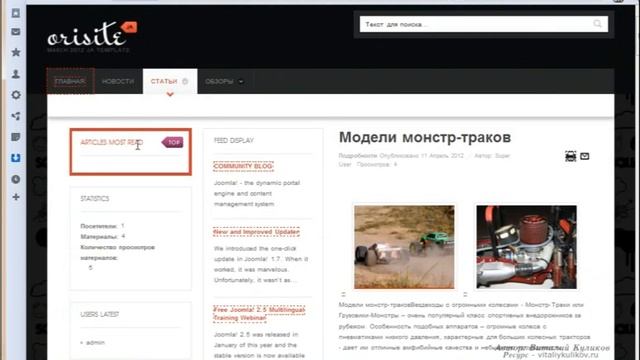Open the Community Blog feed link
This screenshot has height=360, width=640.
coord(243,166)
